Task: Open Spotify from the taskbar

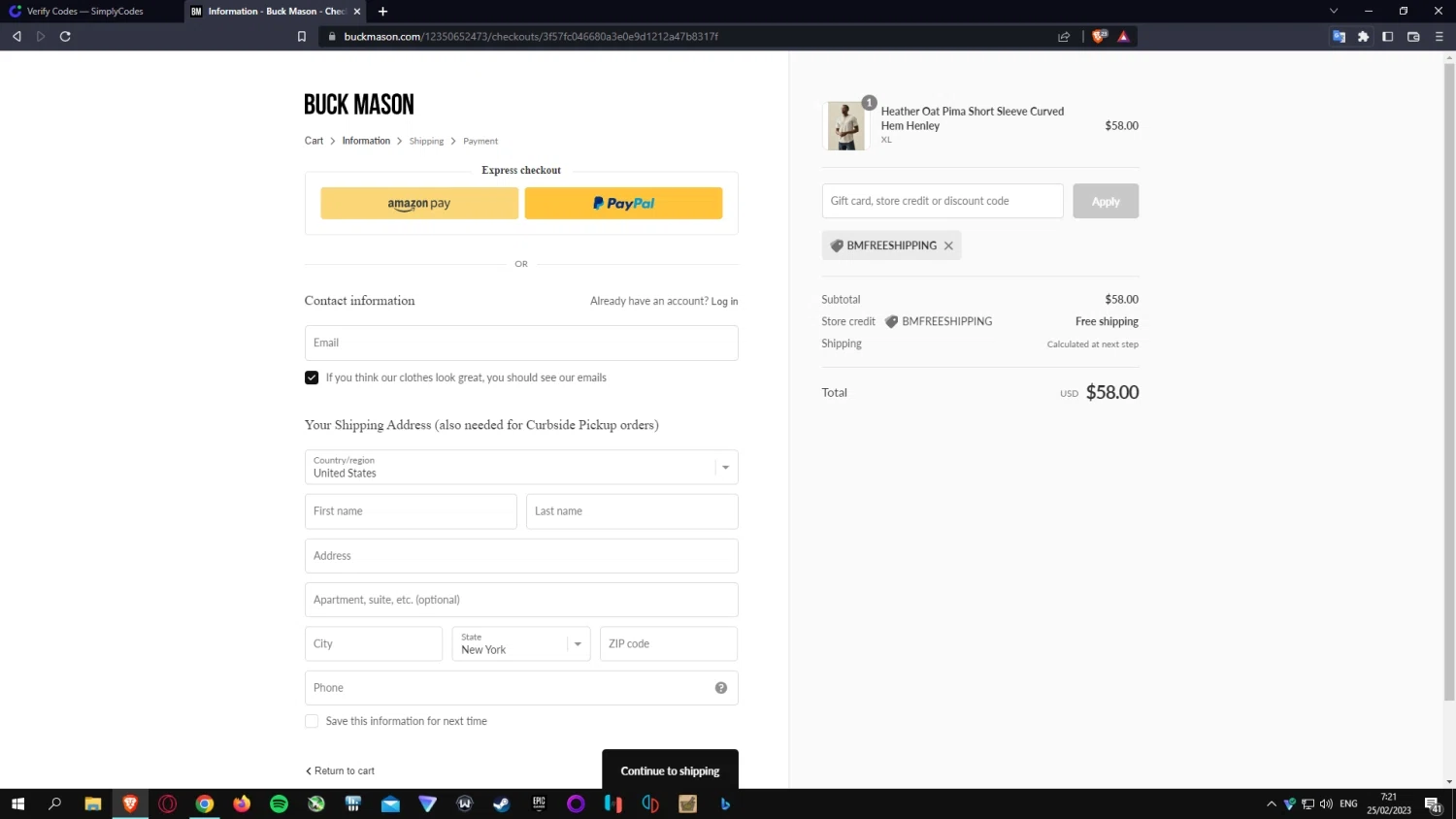Action: click(280, 803)
